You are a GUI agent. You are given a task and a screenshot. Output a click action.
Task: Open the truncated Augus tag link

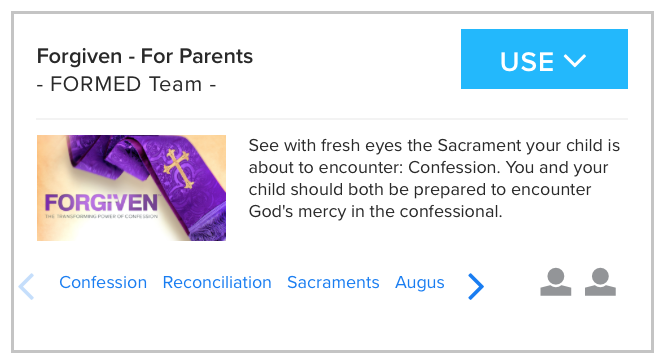(x=420, y=282)
